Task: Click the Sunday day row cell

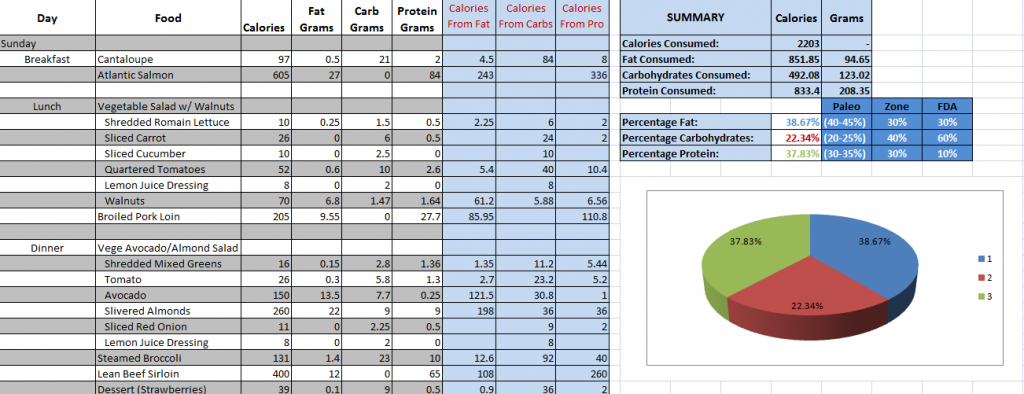Action: (x=48, y=44)
